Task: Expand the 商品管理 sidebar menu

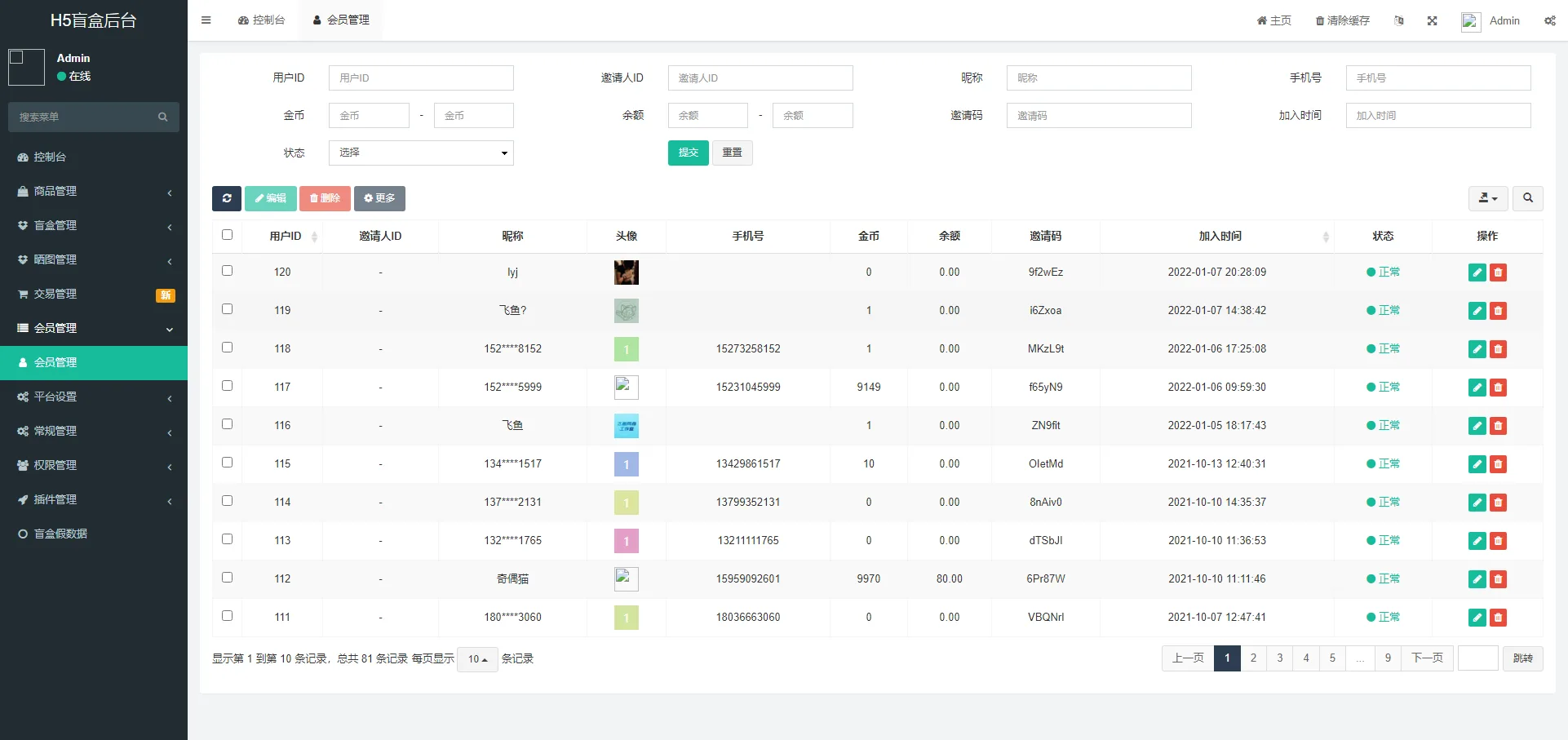Action: click(93, 191)
